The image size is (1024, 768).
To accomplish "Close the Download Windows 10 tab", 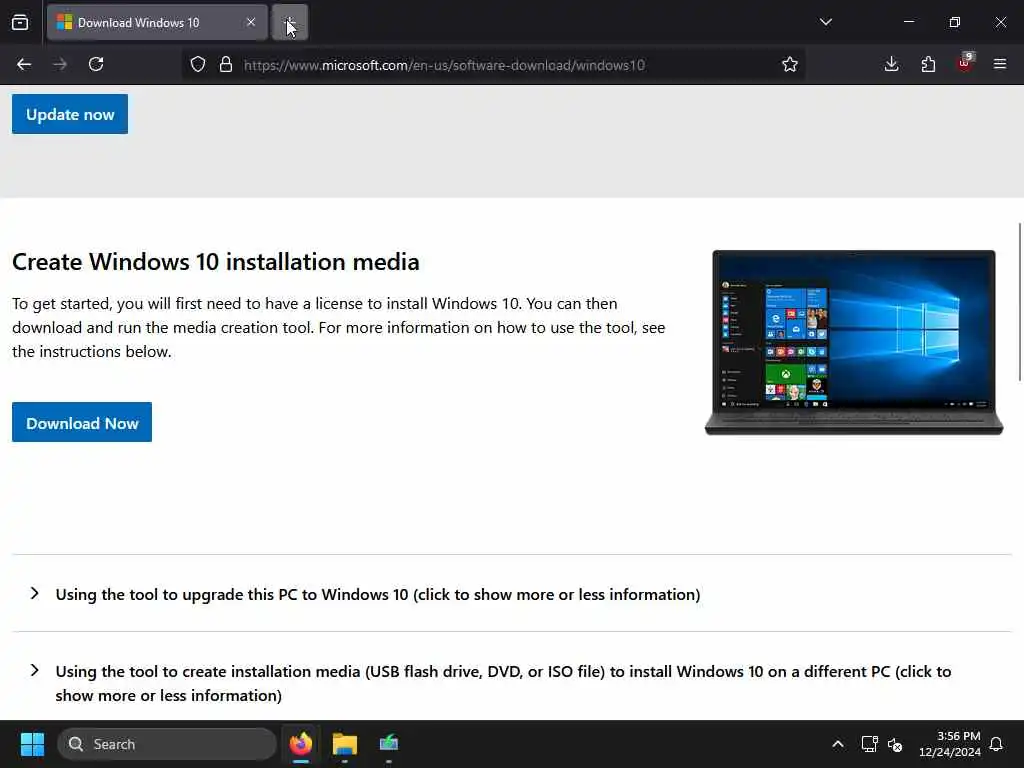I will pos(251,22).
